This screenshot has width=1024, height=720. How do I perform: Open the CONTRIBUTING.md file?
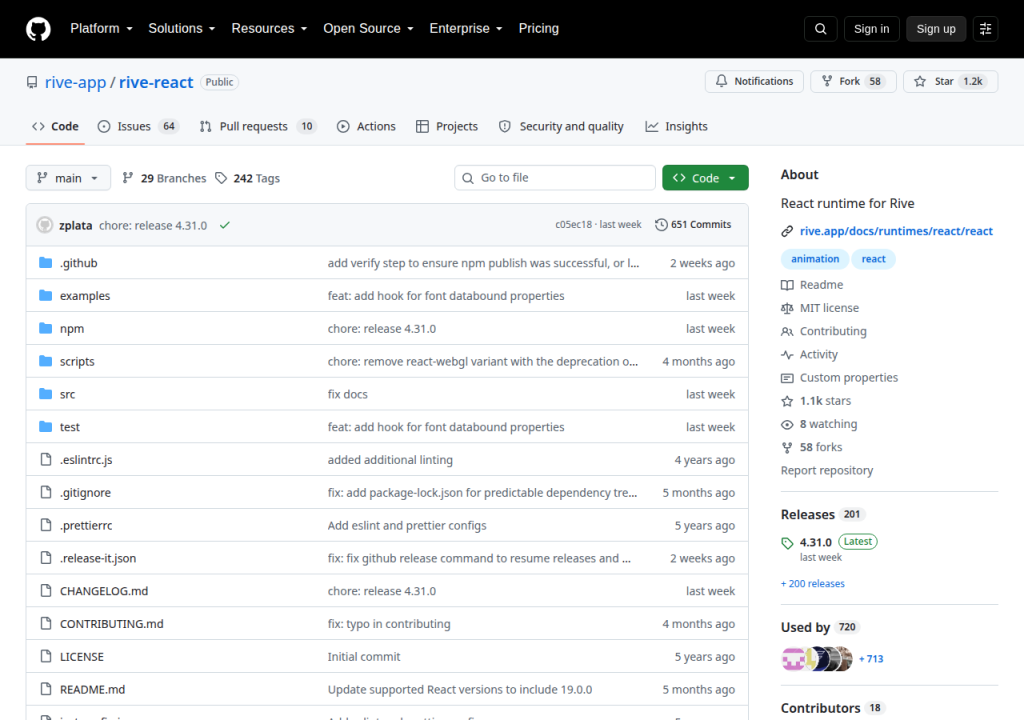click(112, 624)
